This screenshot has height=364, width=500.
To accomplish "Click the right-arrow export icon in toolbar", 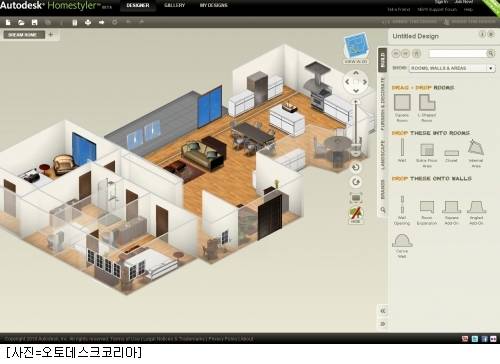I will 101,22.
